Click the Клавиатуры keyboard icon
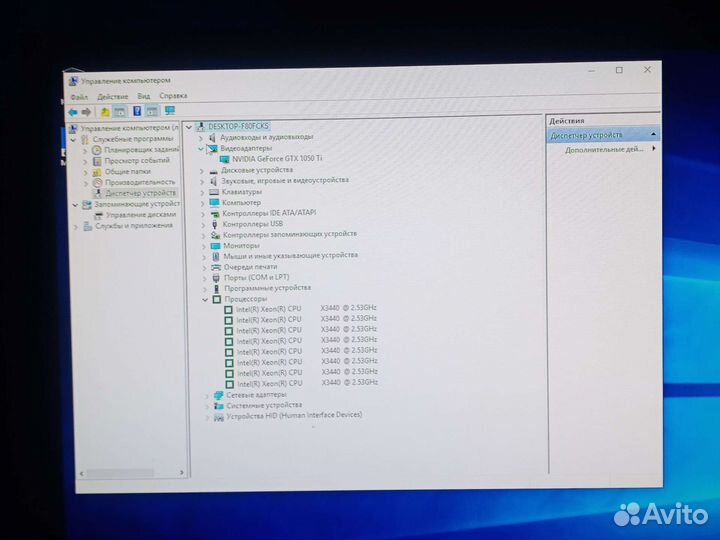720x540 pixels. tap(214, 192)
